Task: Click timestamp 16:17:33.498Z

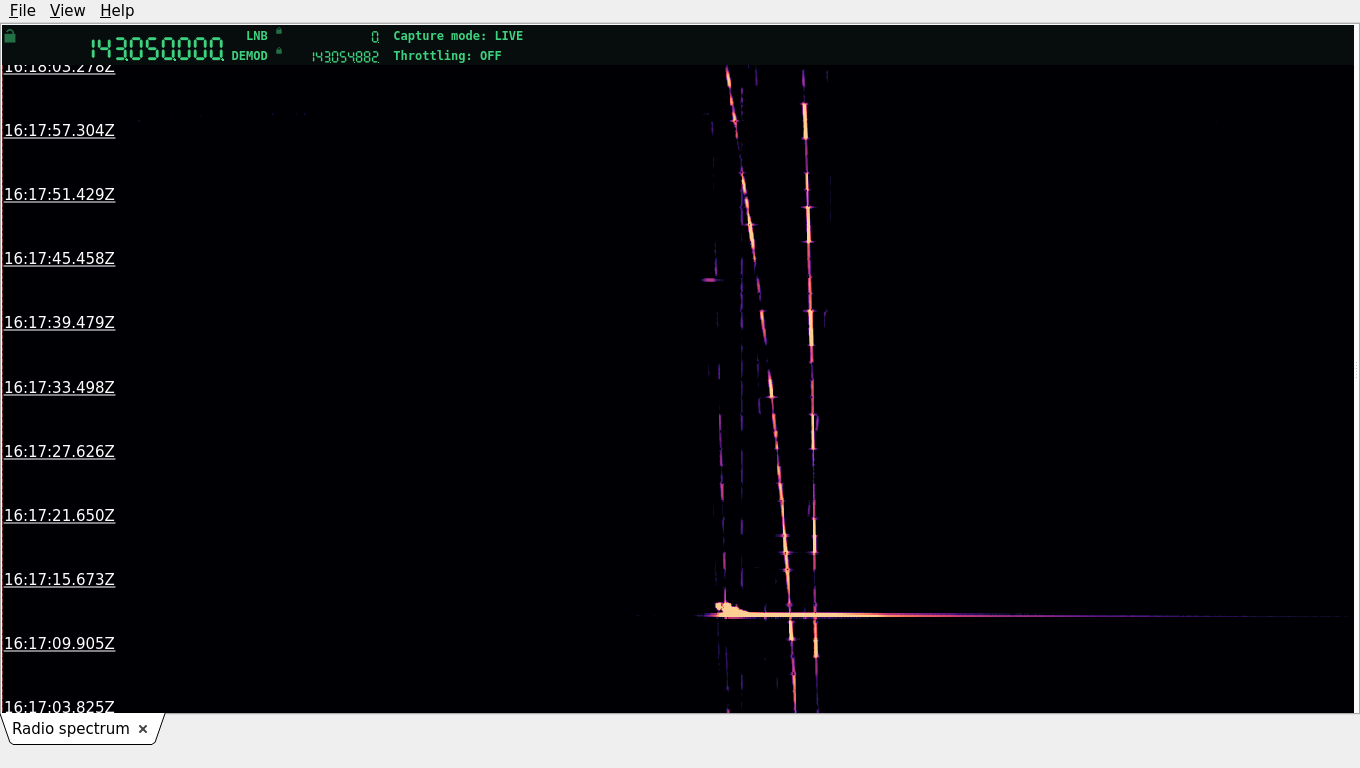Action: (x=60, y=387)
